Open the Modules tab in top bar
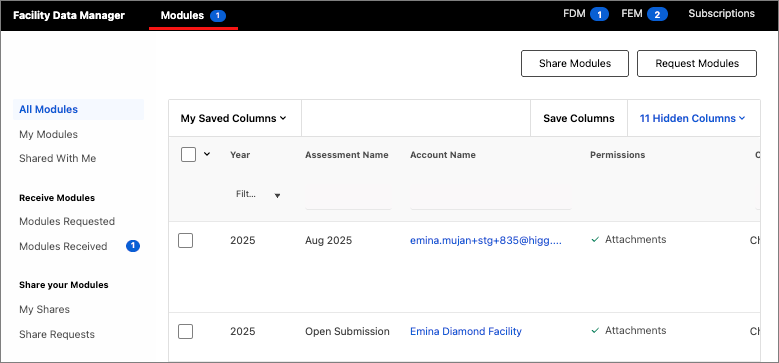 [193, 15]
